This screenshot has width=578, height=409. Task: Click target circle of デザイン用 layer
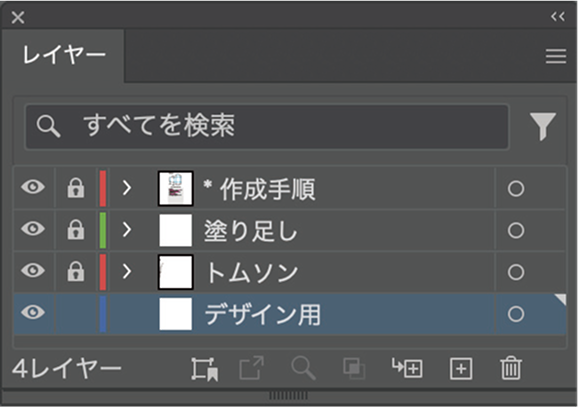[516, 314]
